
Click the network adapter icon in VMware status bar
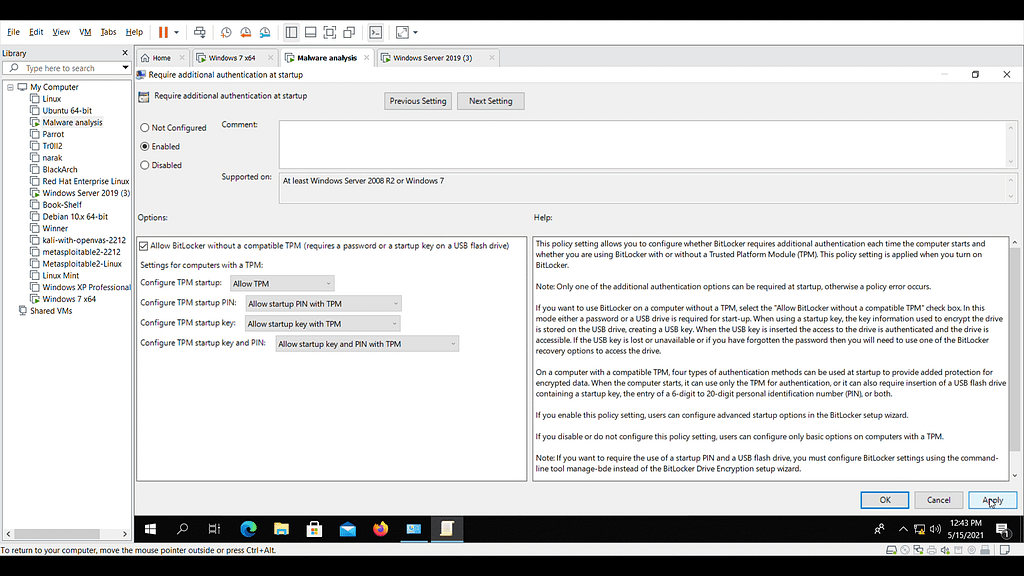point(918,550)
